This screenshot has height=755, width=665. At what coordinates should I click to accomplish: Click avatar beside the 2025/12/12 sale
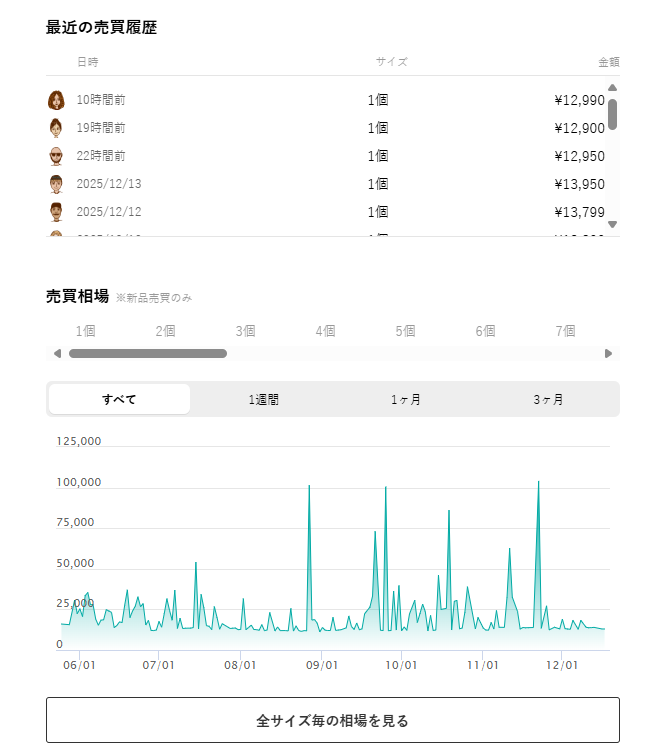pos(56,212)
